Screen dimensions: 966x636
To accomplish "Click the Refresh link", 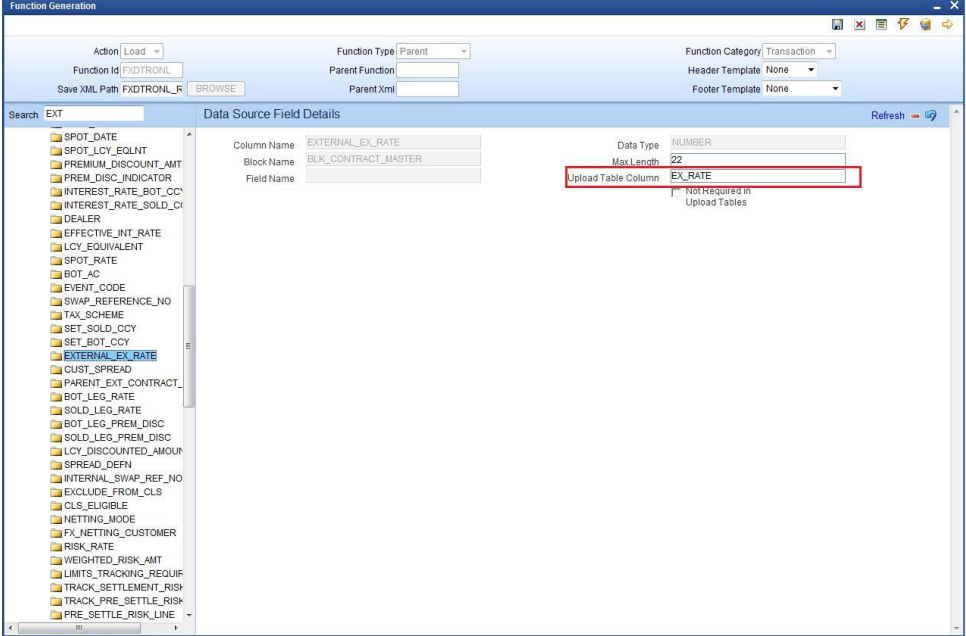I will (x=887, y=116).
